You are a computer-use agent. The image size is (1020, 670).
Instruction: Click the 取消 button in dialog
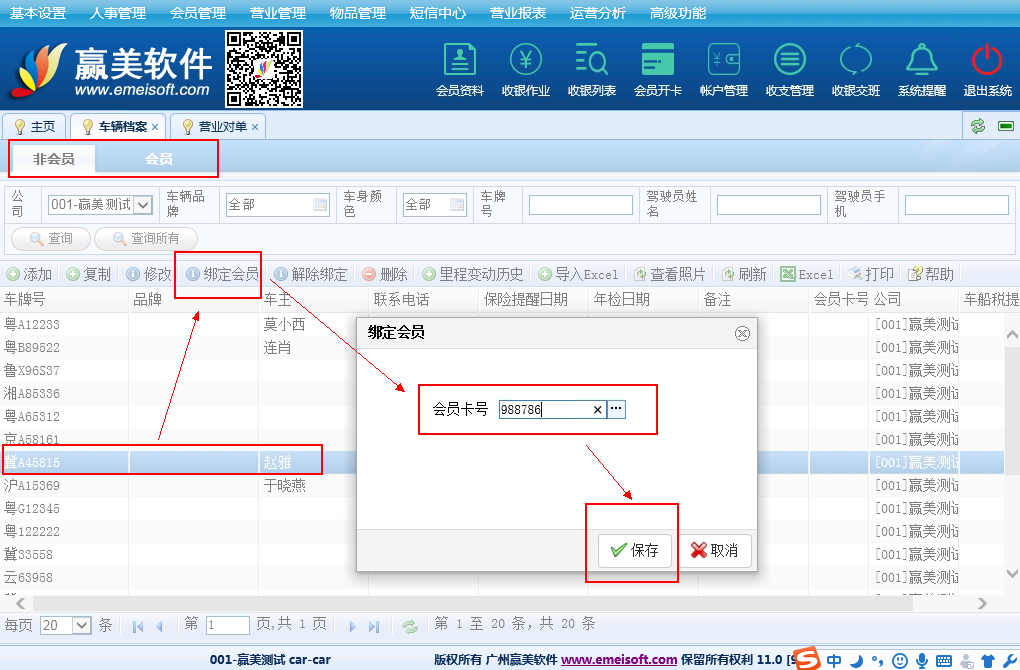coord(714,551)
